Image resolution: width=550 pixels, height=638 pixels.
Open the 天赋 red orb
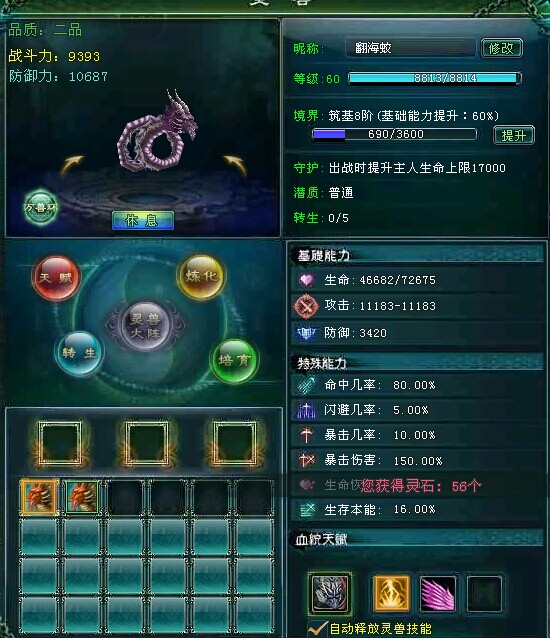pyautogui.click(x=56, y=277)
